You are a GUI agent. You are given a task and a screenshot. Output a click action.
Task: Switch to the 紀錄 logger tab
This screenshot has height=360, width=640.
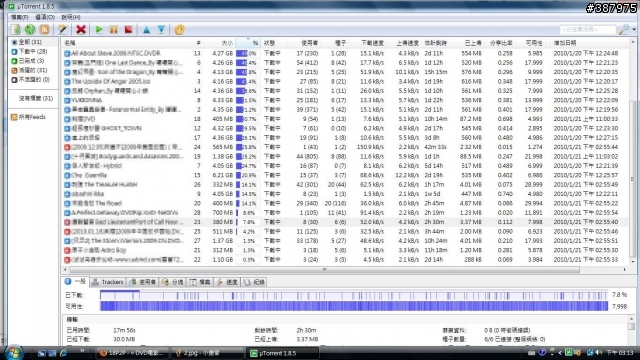pyautogui.click(x=254, y=282)
